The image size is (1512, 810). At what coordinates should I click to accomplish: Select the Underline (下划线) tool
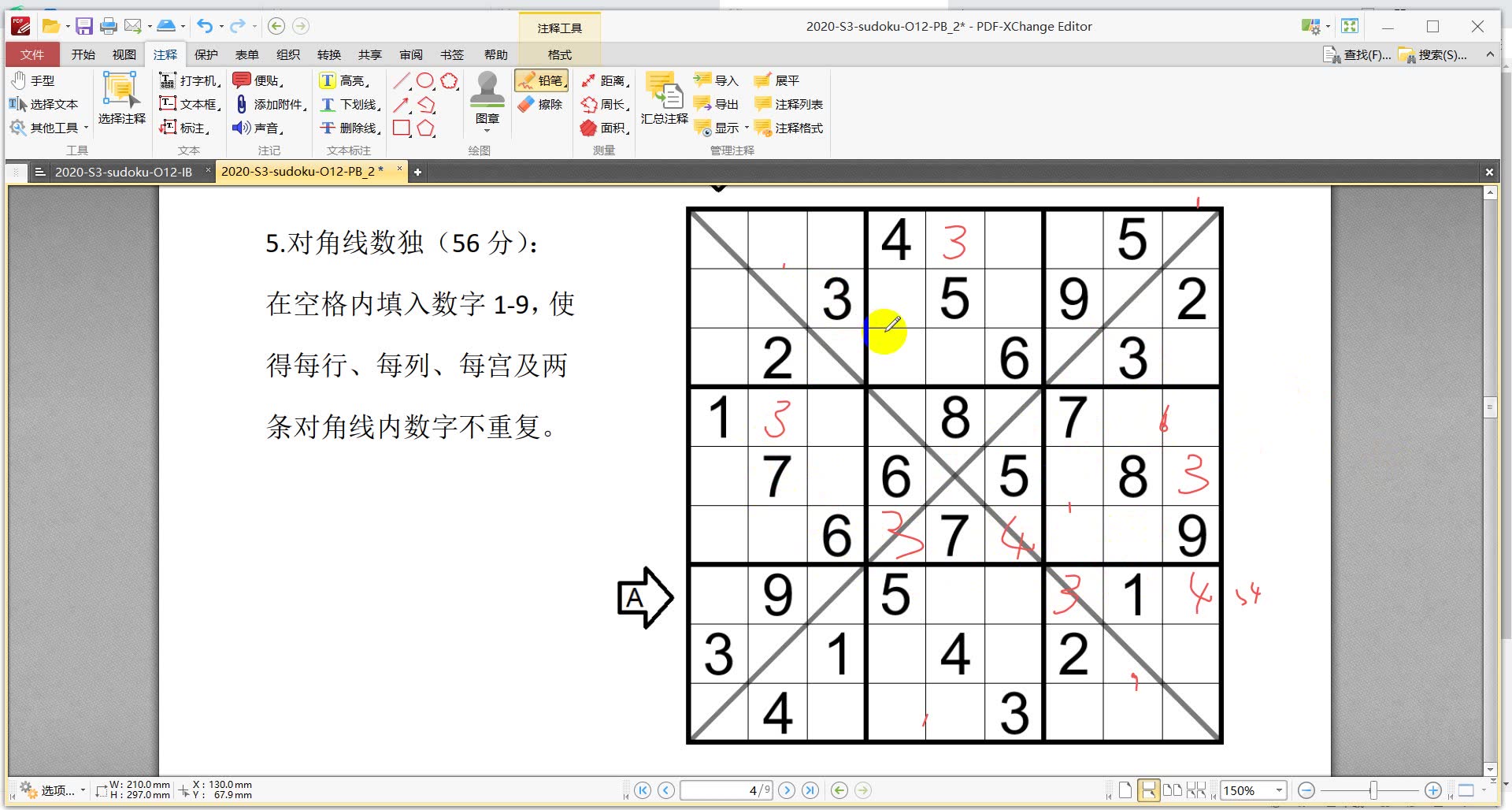(350, 104)
